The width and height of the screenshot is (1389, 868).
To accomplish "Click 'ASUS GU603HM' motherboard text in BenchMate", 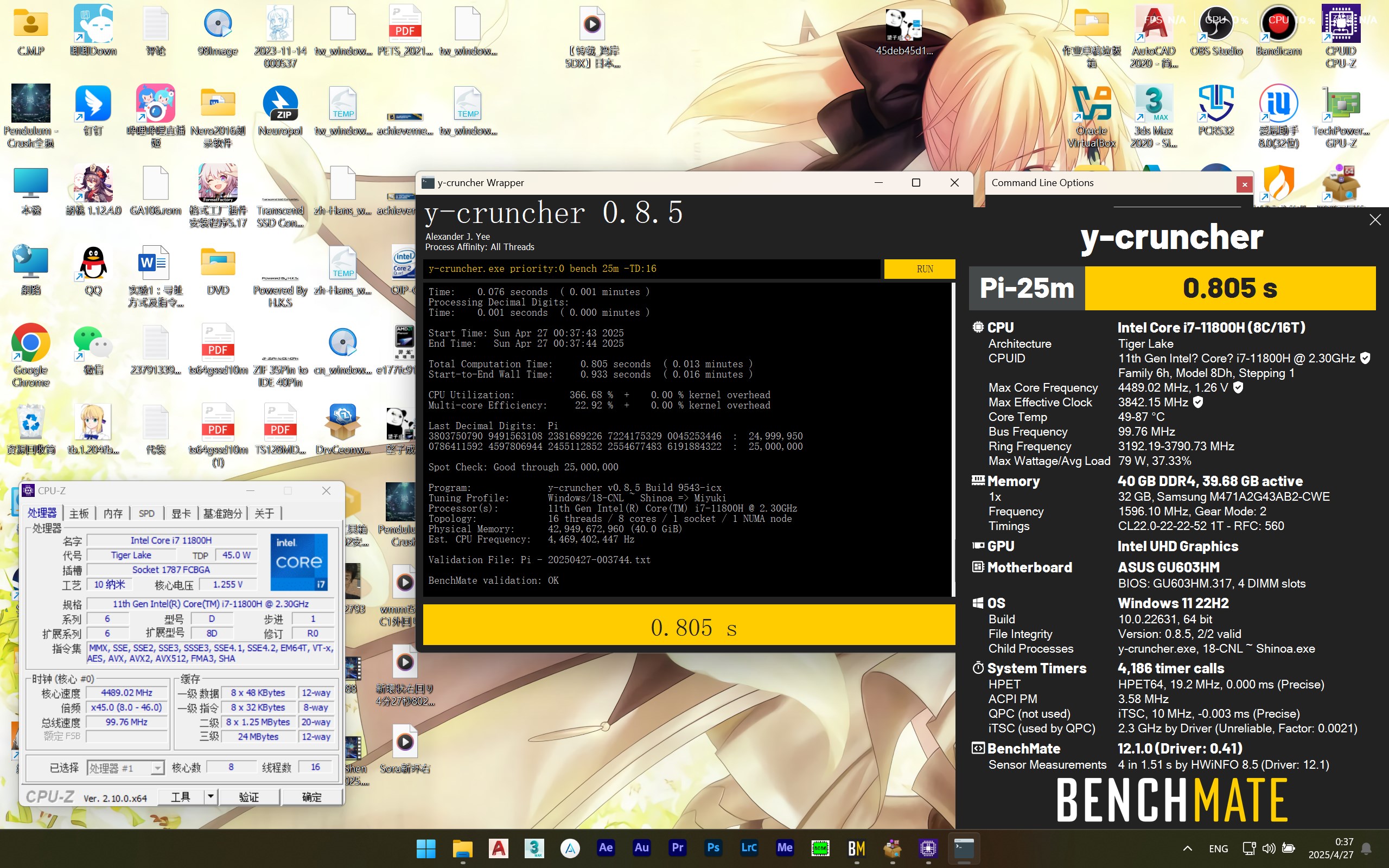I will (1169, 567).
